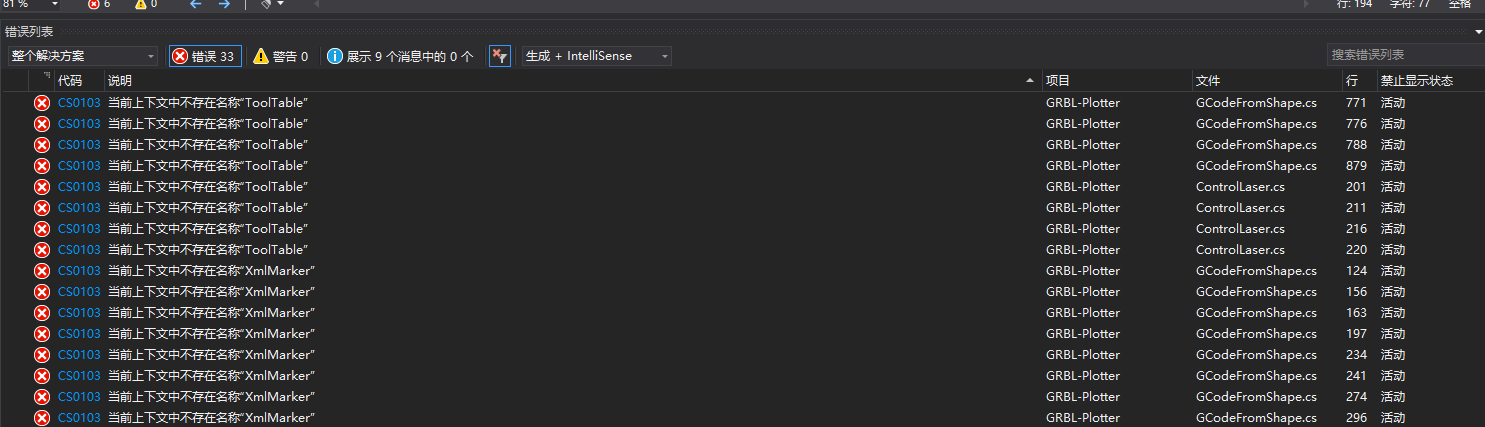Click the error icon on the ToolTable line 771 row
Screen dimensions: 1485x427
tap(42, 103)
